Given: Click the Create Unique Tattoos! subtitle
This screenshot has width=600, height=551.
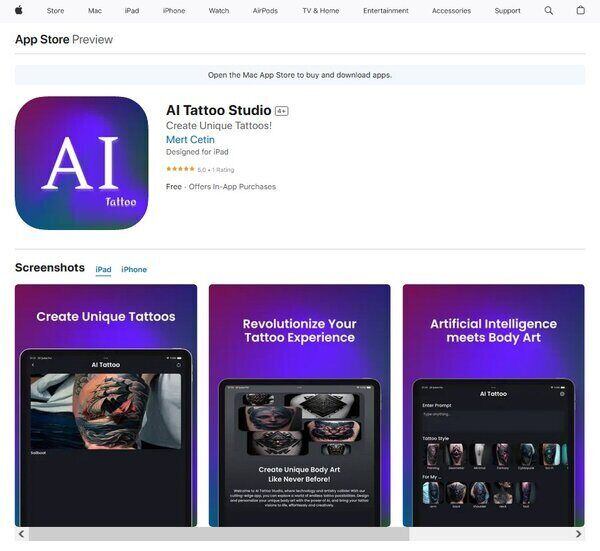Looking at the screenshot, I should pos(219,126).
